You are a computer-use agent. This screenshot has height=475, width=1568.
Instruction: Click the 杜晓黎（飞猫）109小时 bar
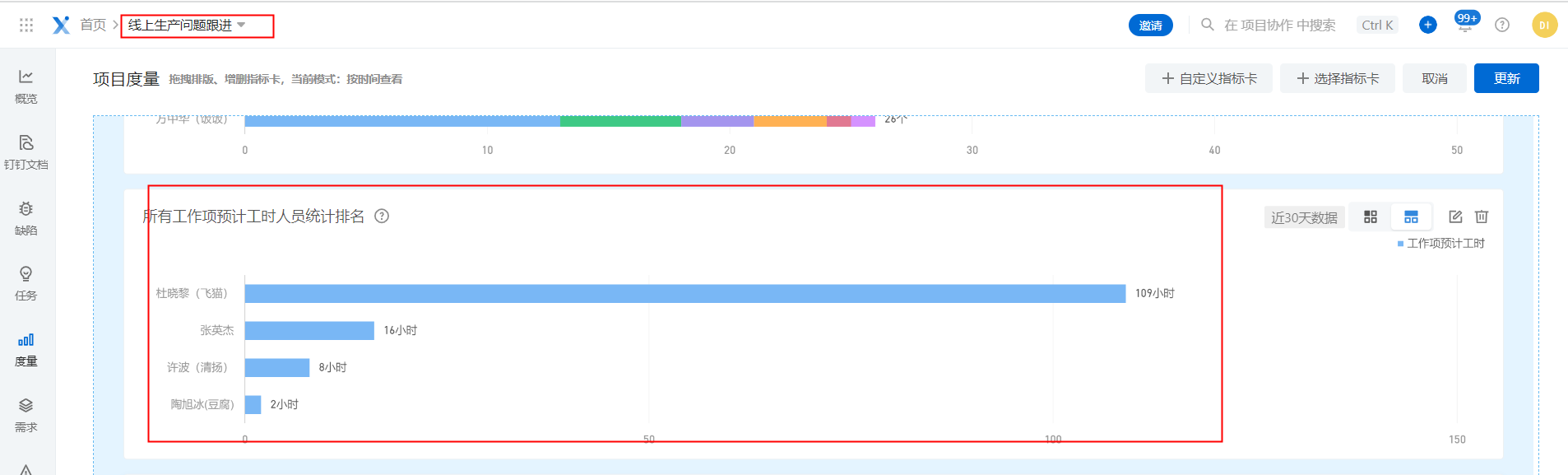[685, 293]
